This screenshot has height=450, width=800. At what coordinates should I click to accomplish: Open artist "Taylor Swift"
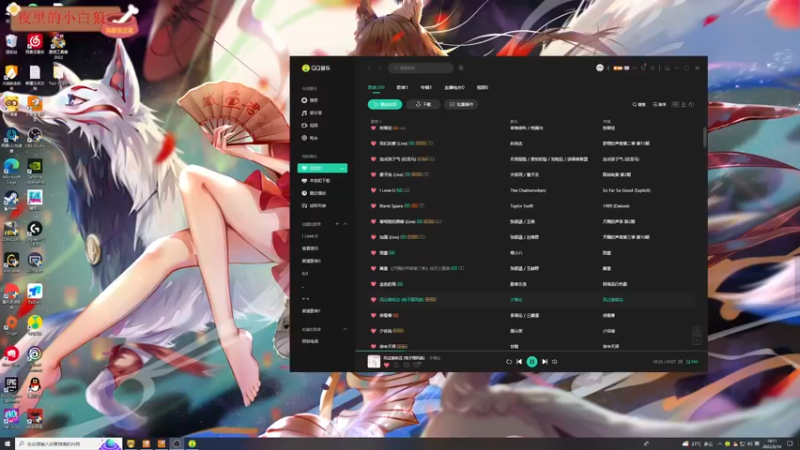tap(521, 206)
